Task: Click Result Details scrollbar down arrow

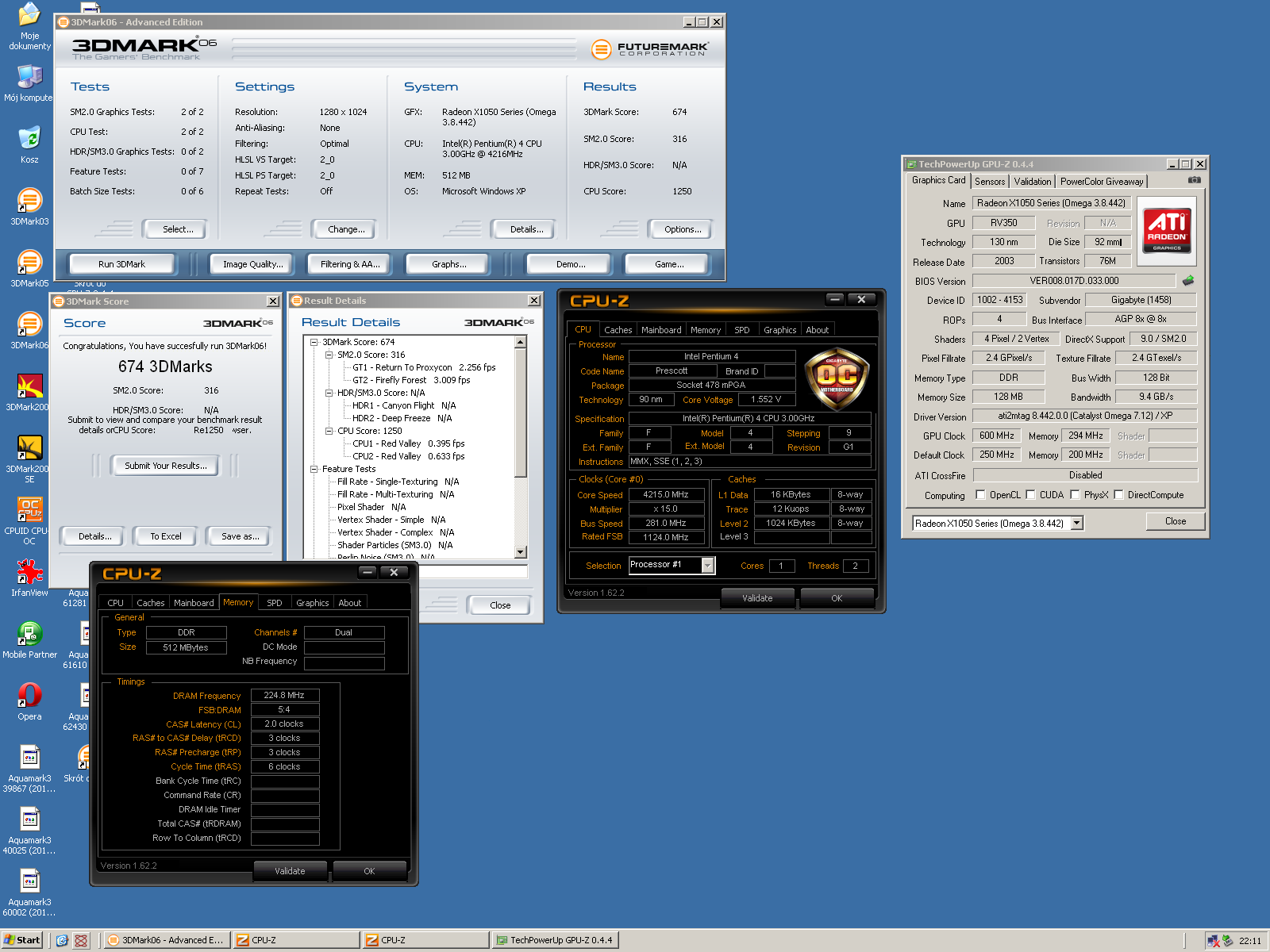Action: tap(521, 552)
